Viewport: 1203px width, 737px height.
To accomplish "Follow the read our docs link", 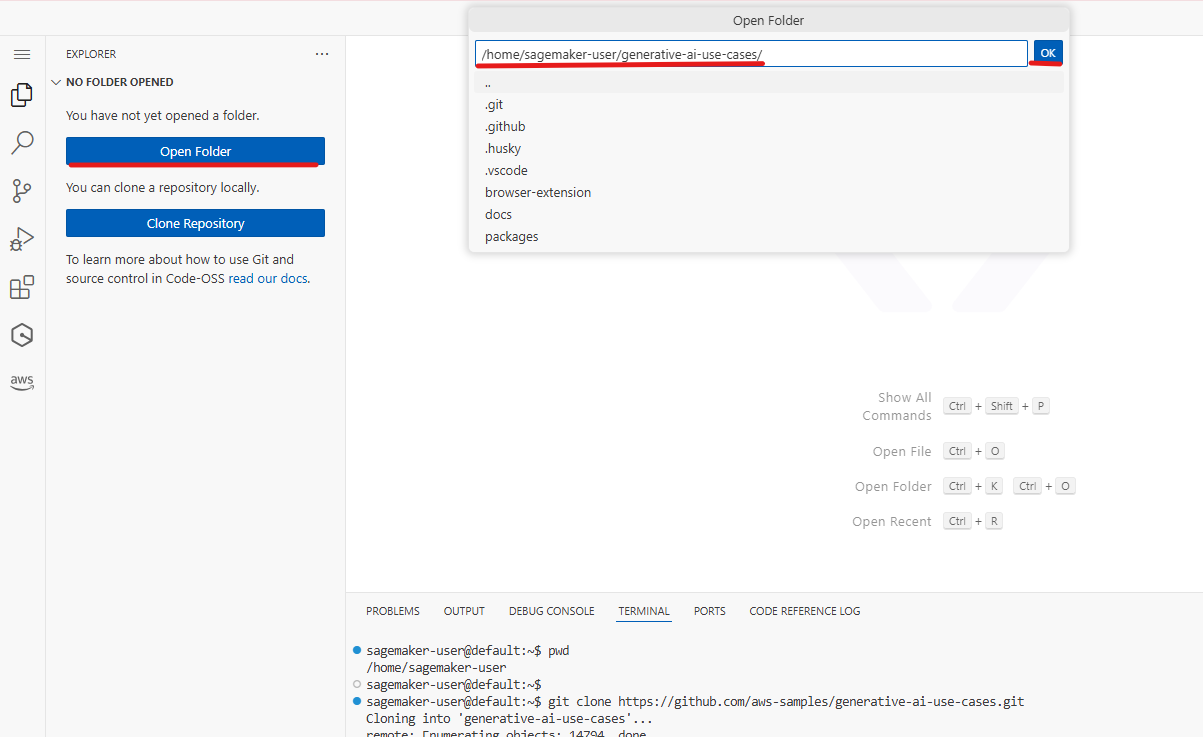I will click(268, 278).
